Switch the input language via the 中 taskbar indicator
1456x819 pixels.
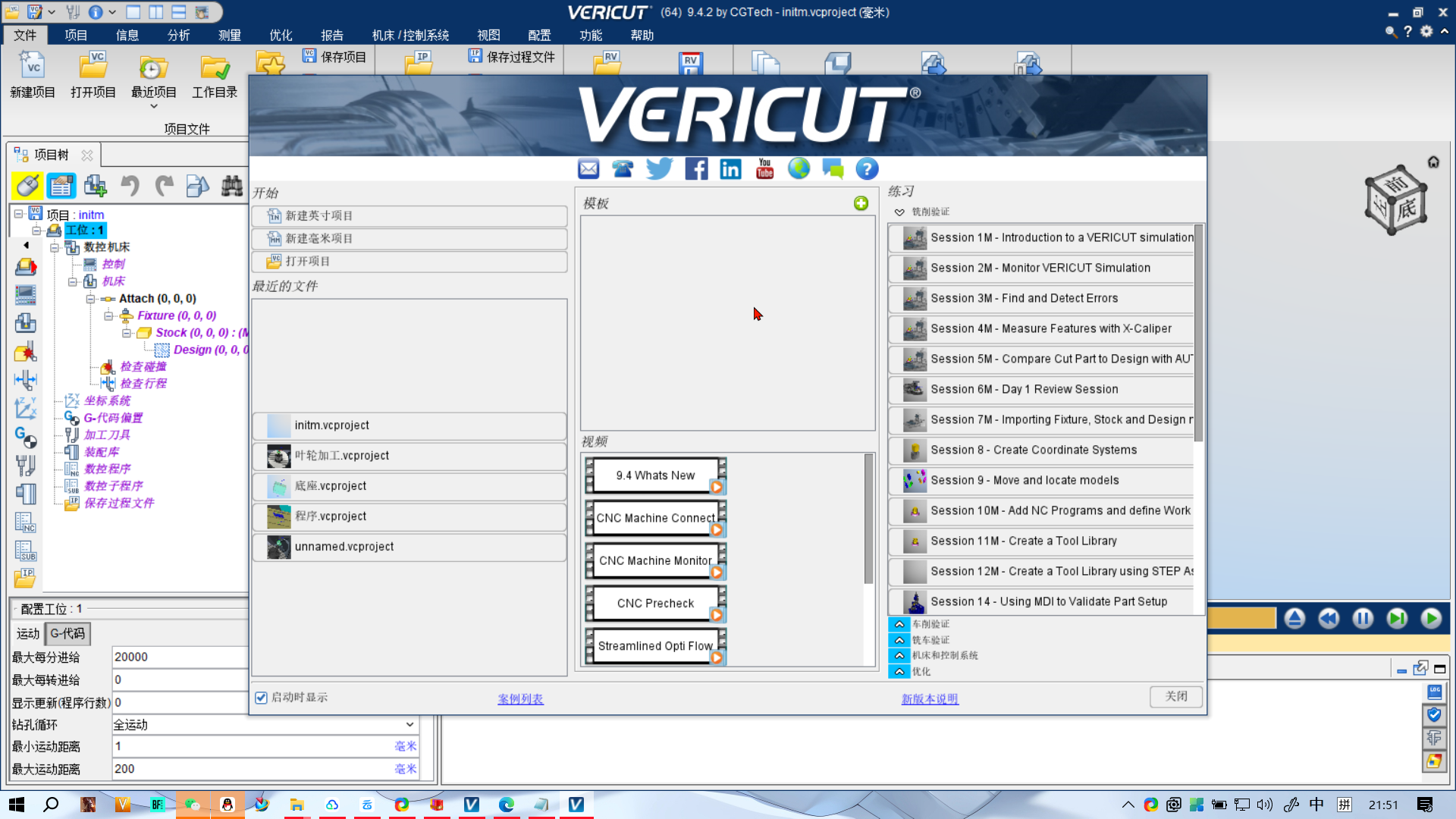coord(1316,805)
